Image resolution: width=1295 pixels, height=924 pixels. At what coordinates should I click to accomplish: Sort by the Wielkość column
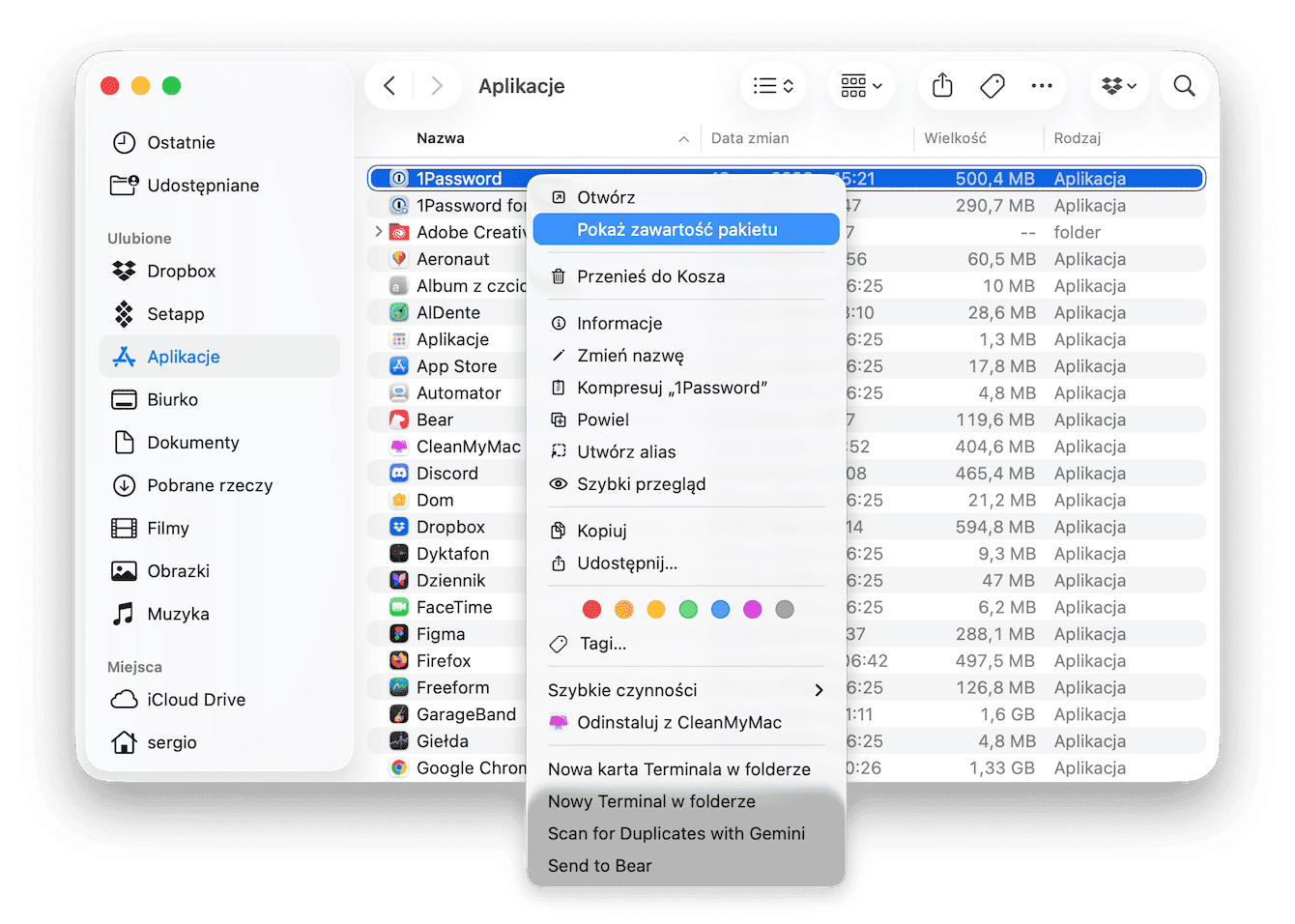[x=955, y=138]
